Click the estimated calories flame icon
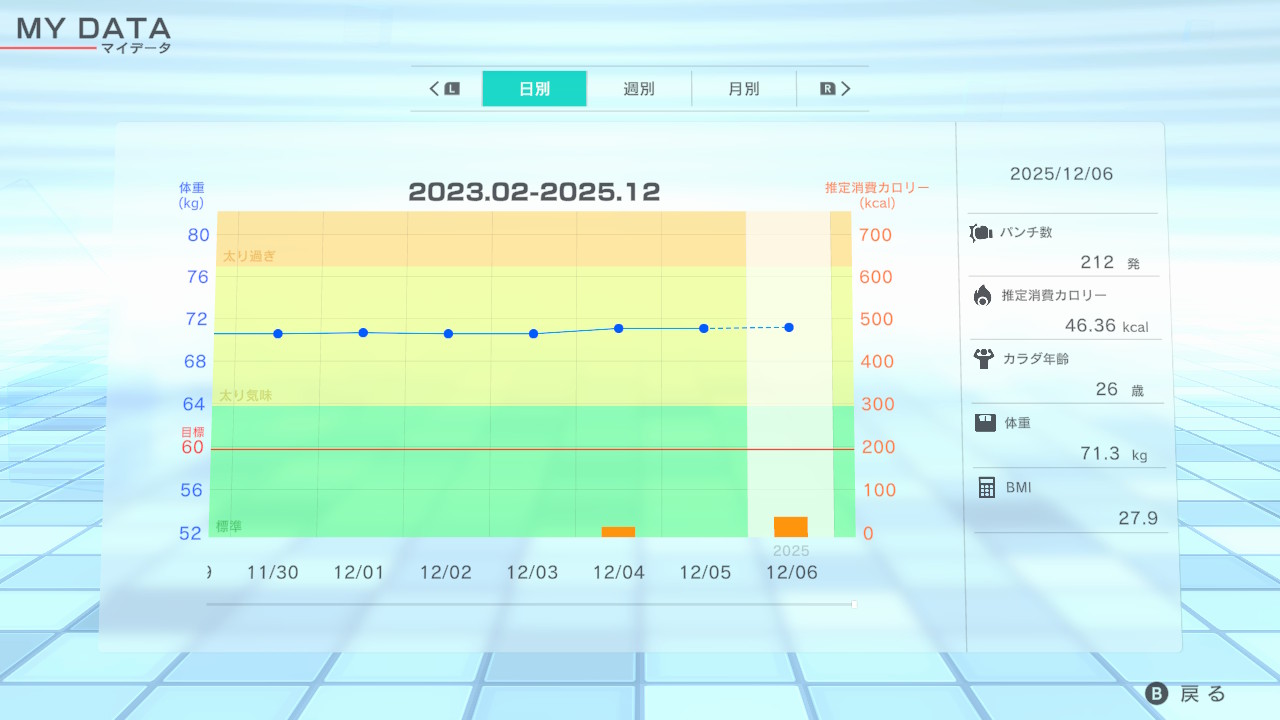Viewport: 1280px width, 720px height. (982, 296)
